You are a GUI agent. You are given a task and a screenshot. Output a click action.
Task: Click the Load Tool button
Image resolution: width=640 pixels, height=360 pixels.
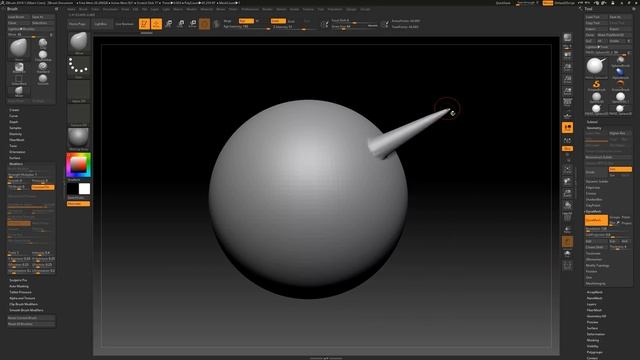point(596,17)
